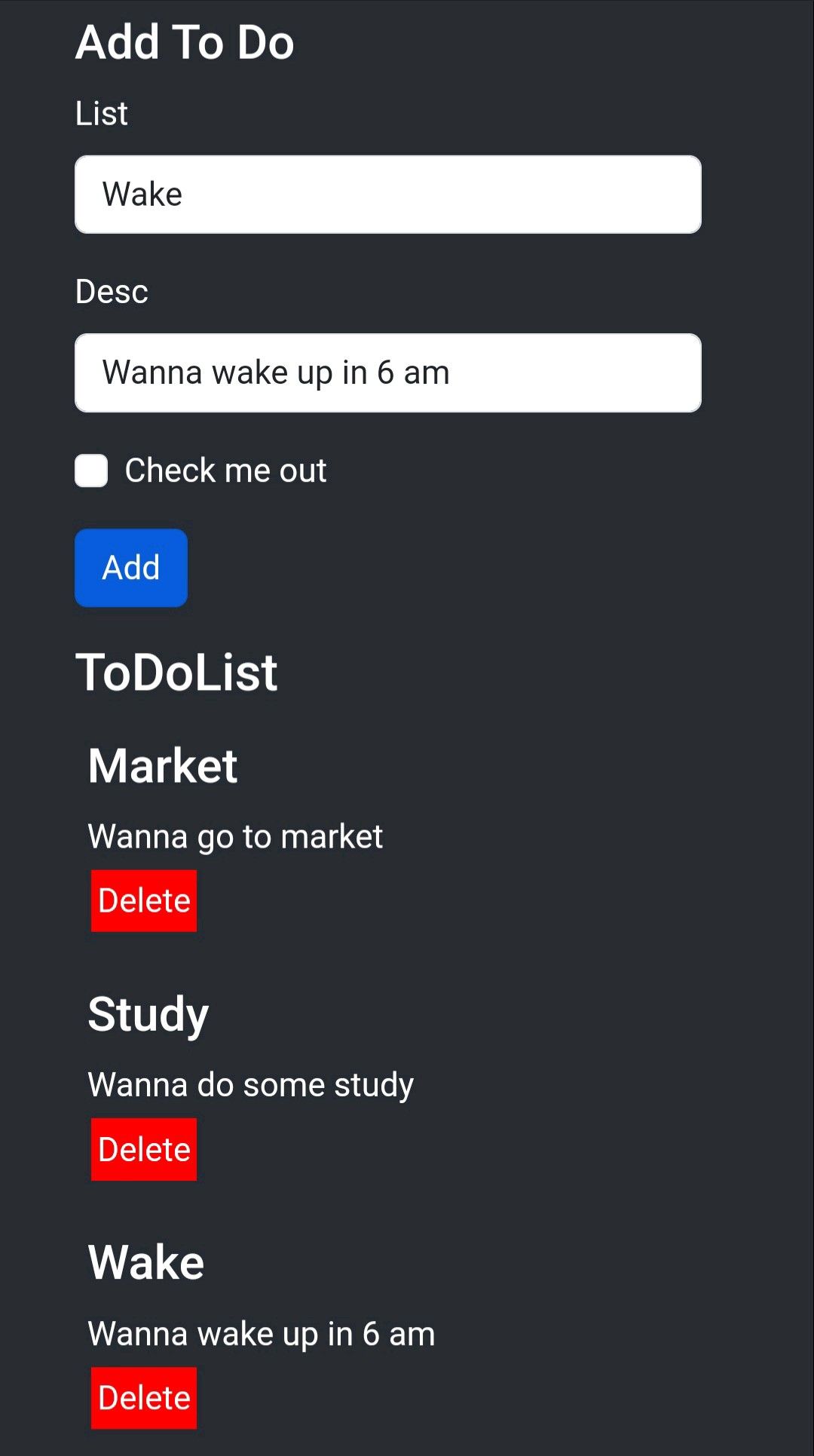The height and width of the screenshot is (1456, 814).
Task: Tick the Check me out checkbox
Action: pyautogui.click(x=91, y=471)
